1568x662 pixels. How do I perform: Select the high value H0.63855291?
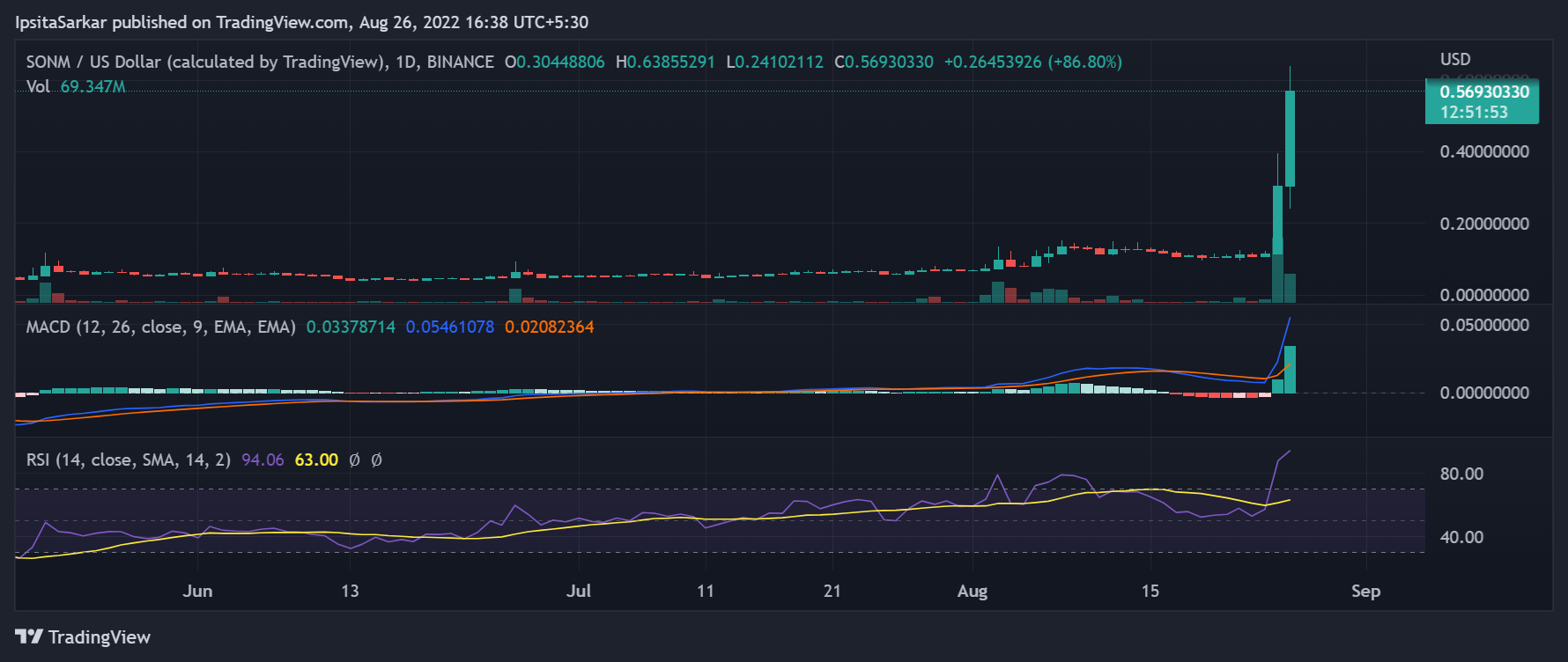(665, 62)
